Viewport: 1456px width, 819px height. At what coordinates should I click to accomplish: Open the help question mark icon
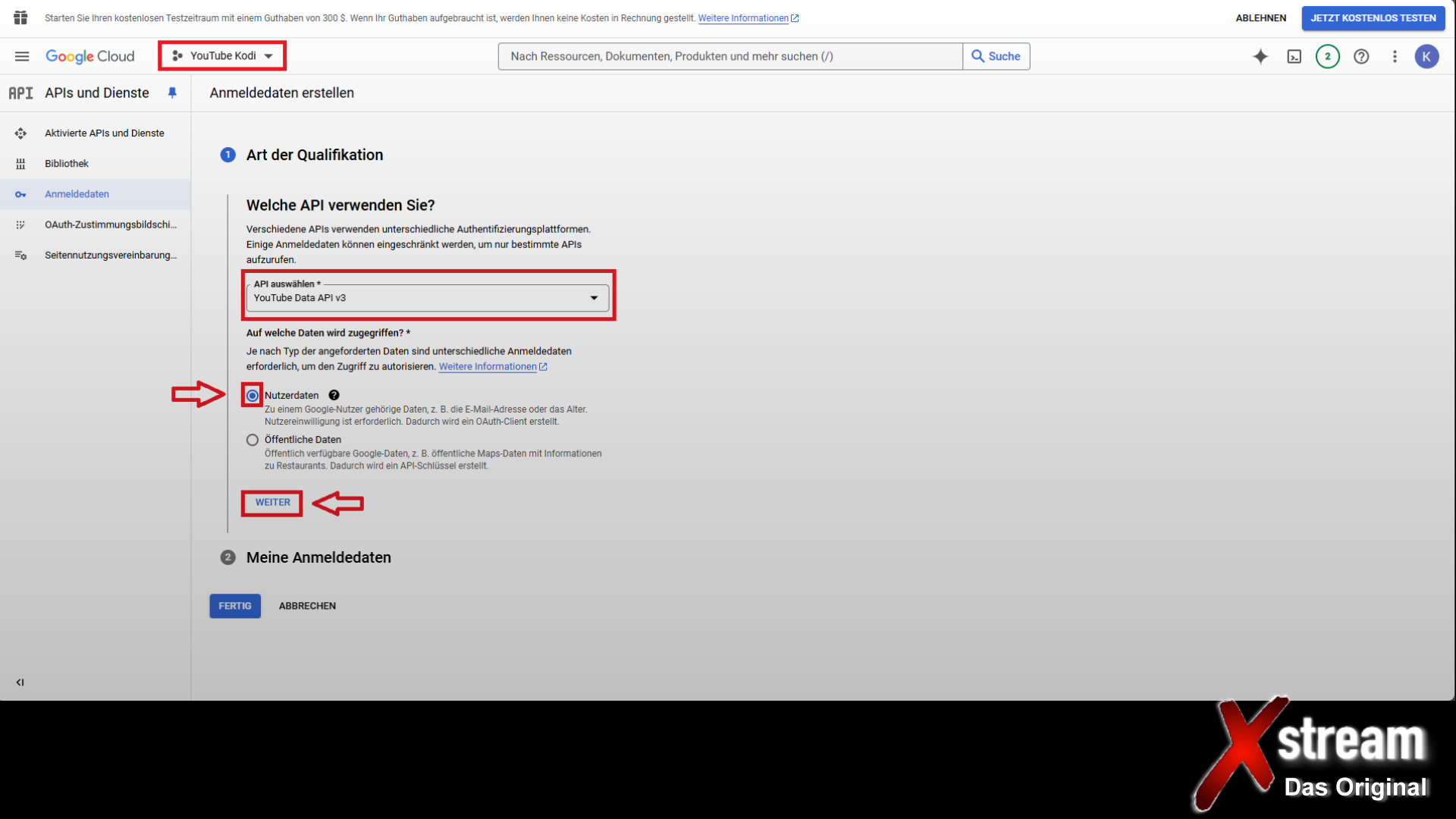pyautogui.click(x=1361, y=56)
